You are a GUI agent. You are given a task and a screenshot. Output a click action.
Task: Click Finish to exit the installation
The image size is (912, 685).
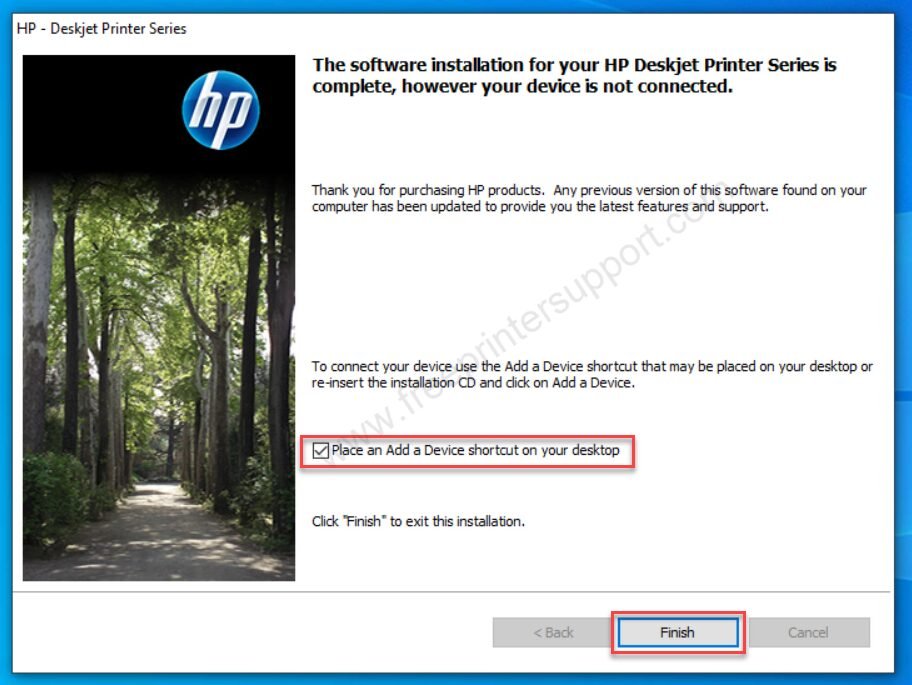click(x=678, y=632)
